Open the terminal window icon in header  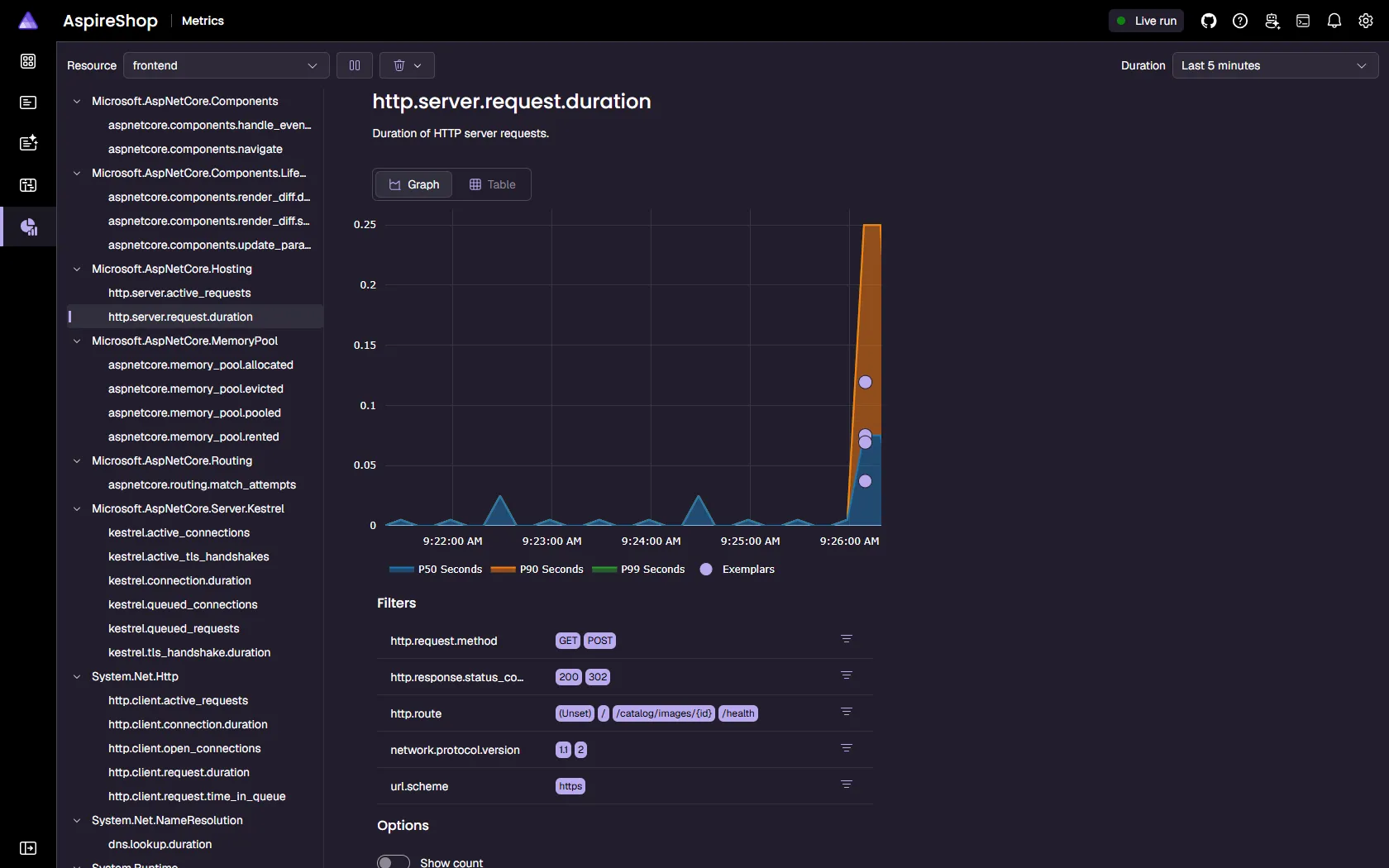tap(1303, 21)
